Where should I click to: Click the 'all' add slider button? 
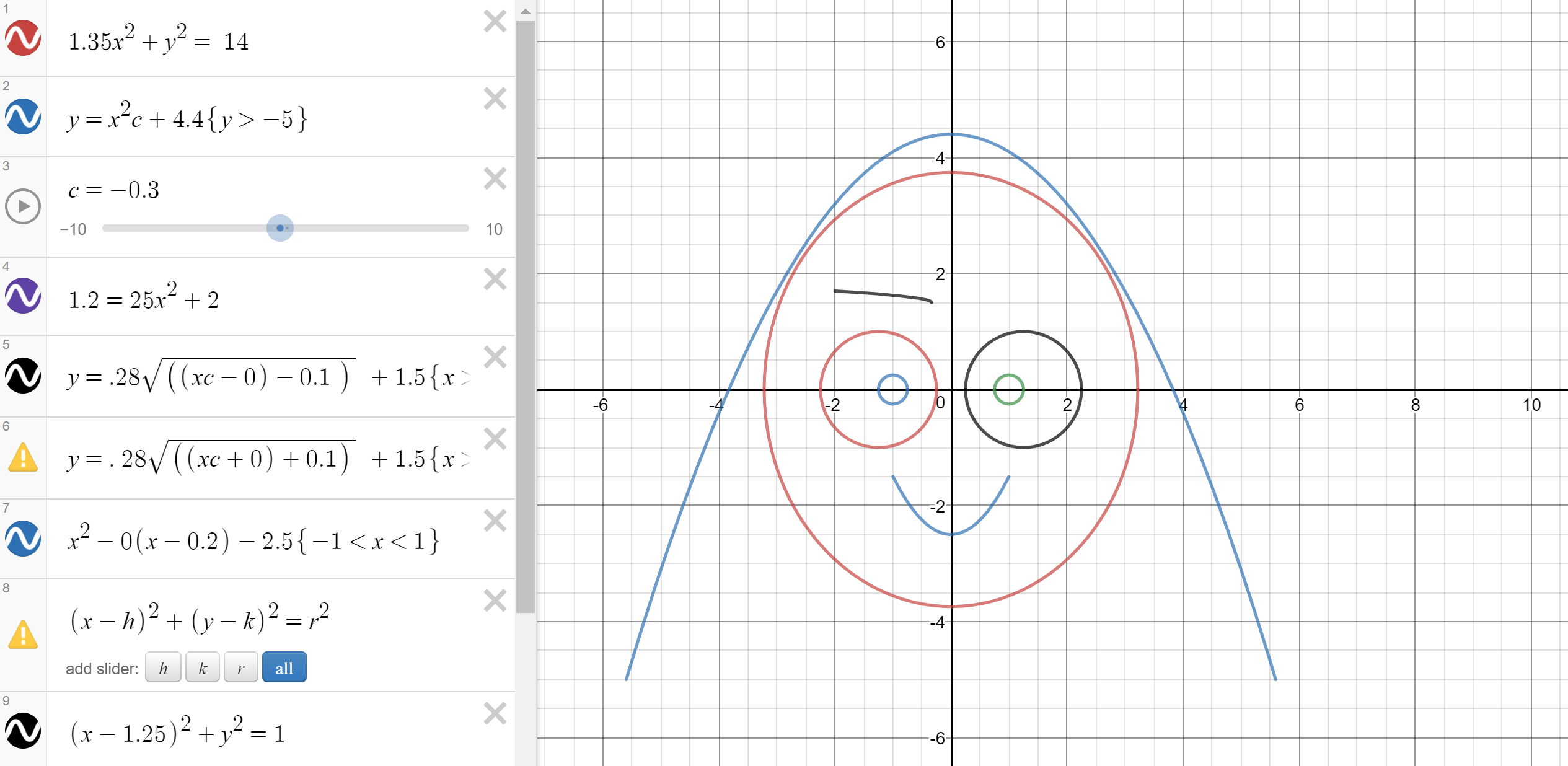[x=284, y=667]
